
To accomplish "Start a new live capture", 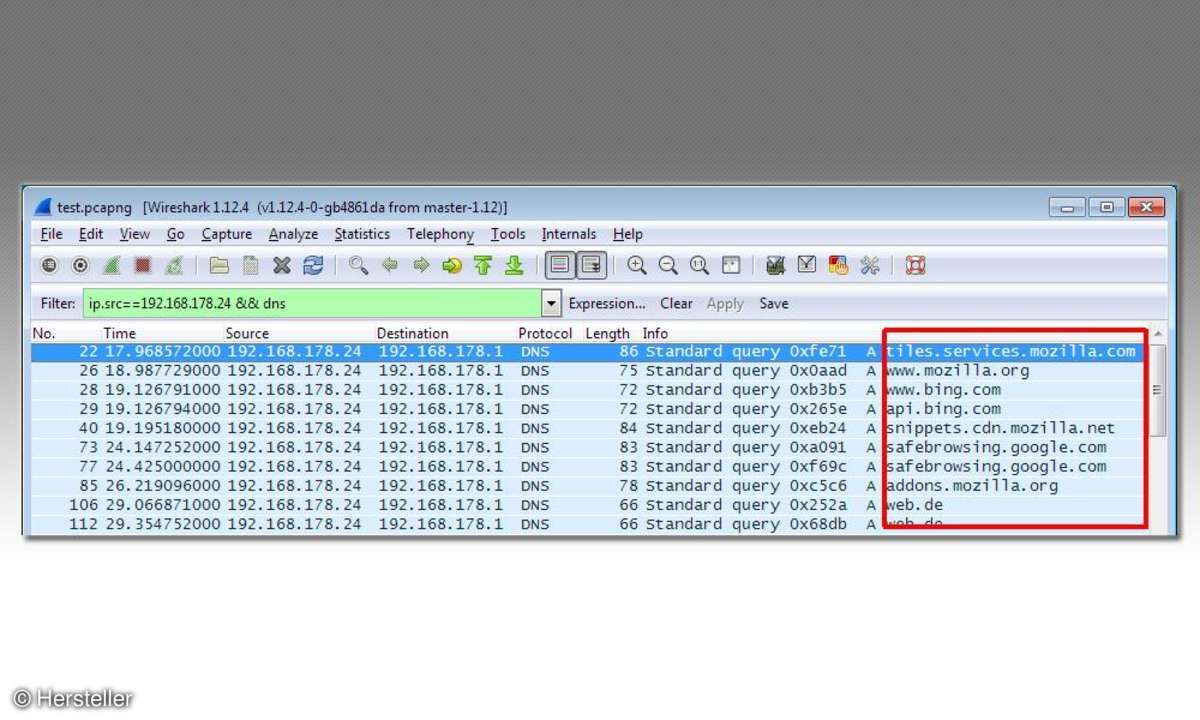I will pyautogui.click(x=112, y=265).
